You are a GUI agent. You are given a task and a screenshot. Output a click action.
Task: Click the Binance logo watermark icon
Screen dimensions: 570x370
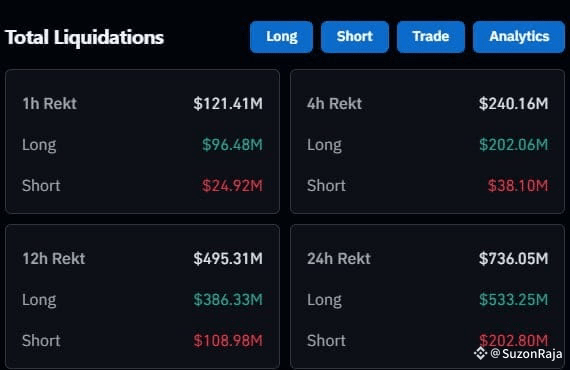click(x=480, y=353)
